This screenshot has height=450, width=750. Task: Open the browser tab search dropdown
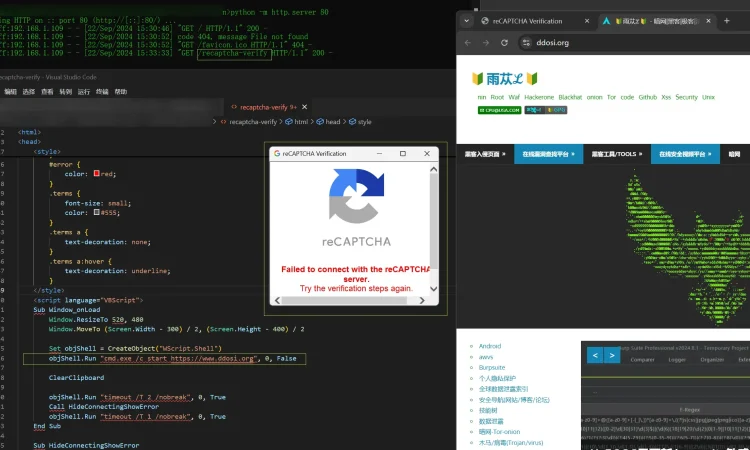click(x=466, y=21)
